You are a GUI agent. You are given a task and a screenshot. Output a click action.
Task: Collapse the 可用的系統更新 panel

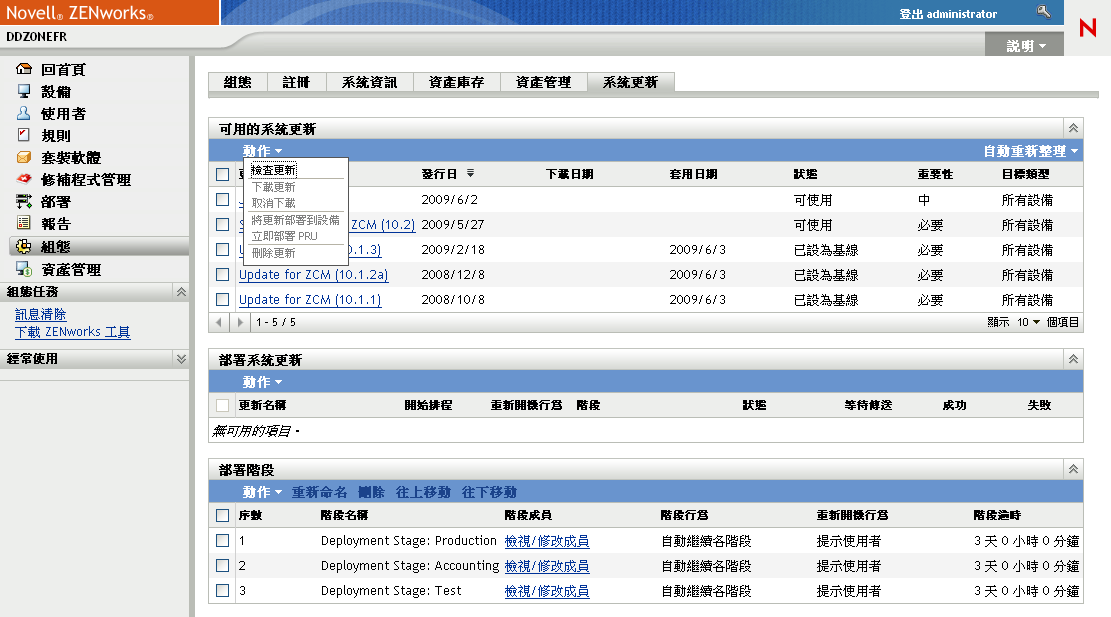pyautogui.click(x=1073, y=128)
